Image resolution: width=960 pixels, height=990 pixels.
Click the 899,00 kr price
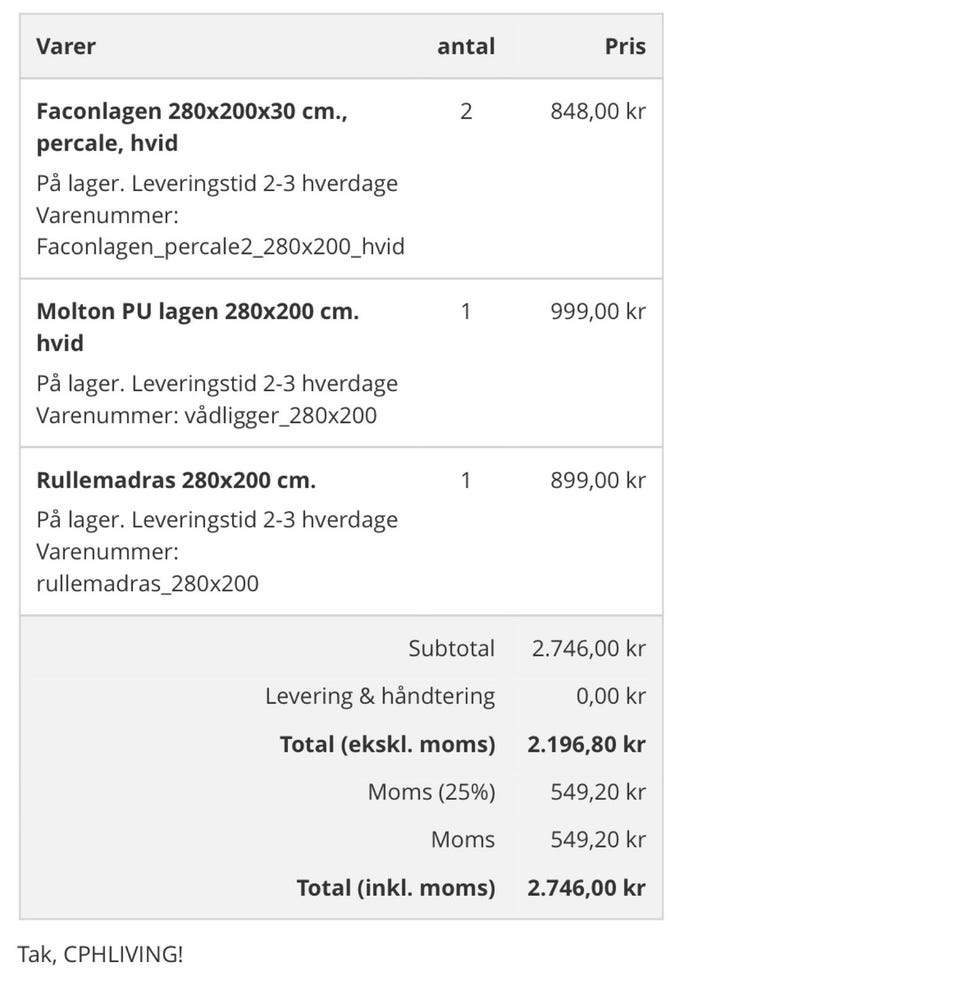coord(598,480)
